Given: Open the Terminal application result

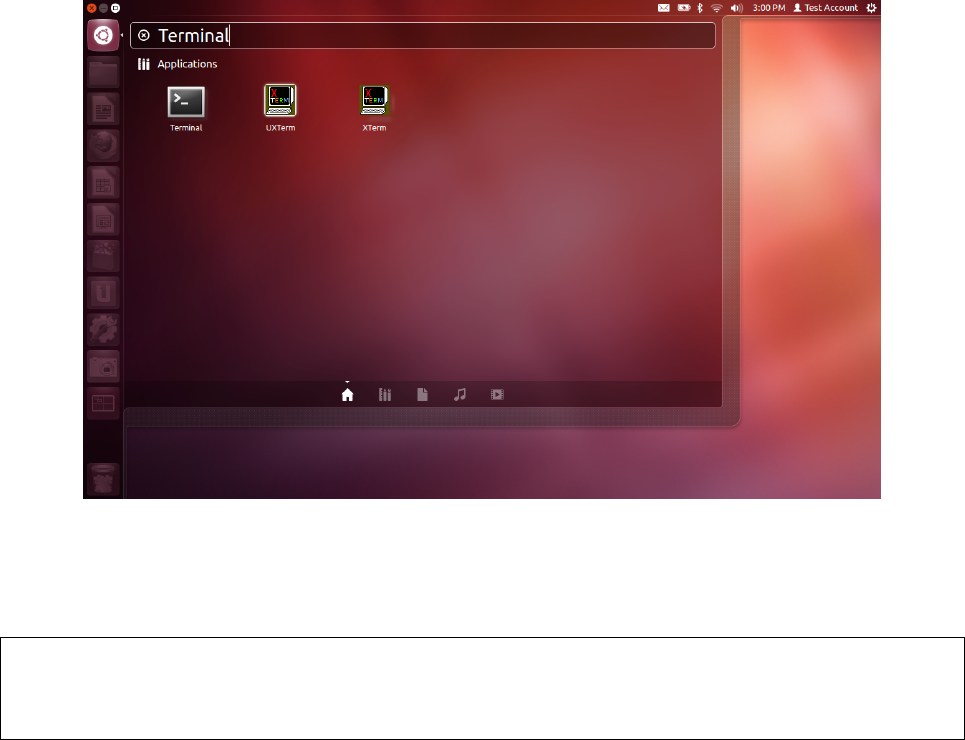Looking at the screenshot, I should pos(186,108).
